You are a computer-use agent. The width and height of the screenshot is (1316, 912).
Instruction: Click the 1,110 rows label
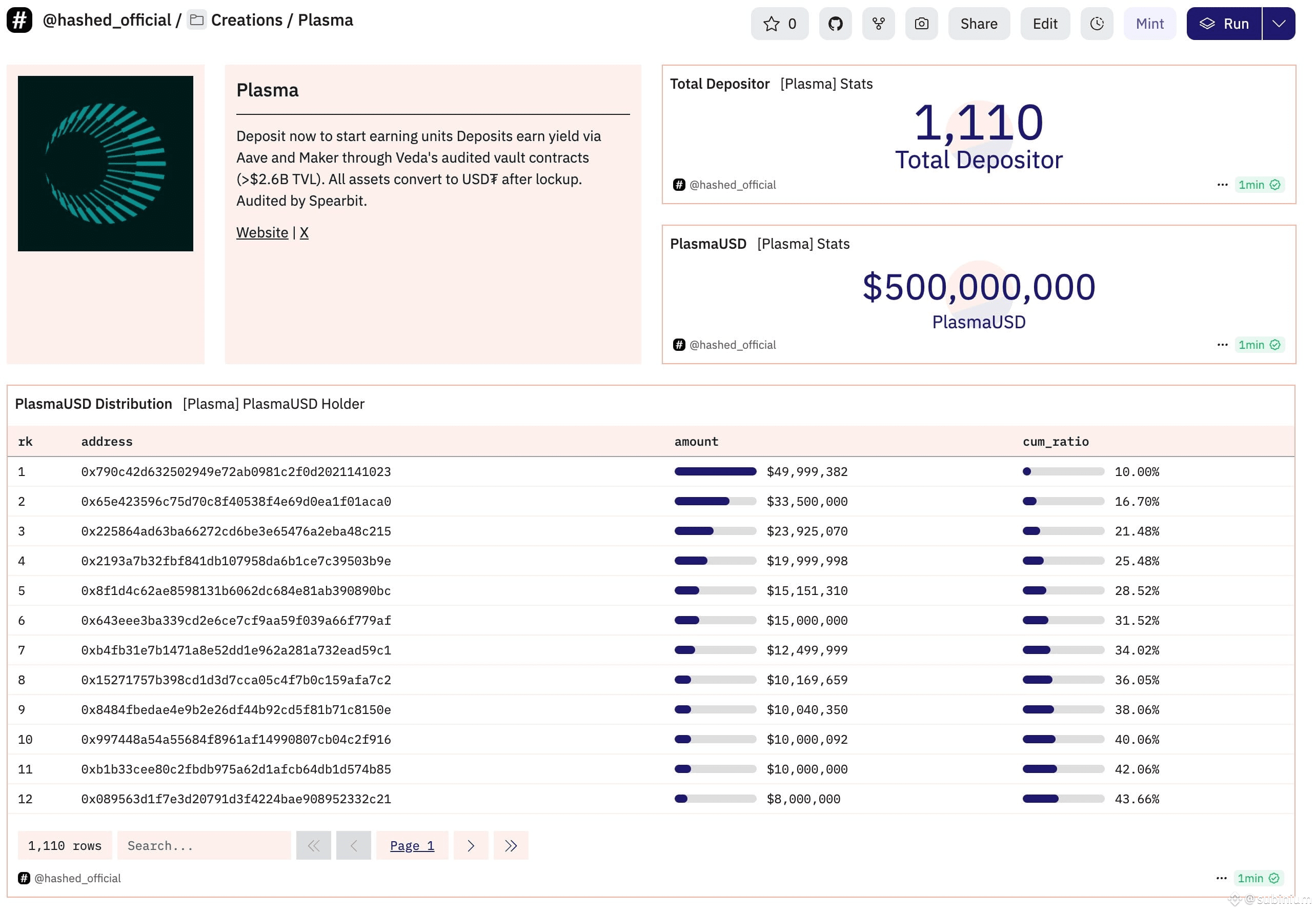(x=65, y=846)
